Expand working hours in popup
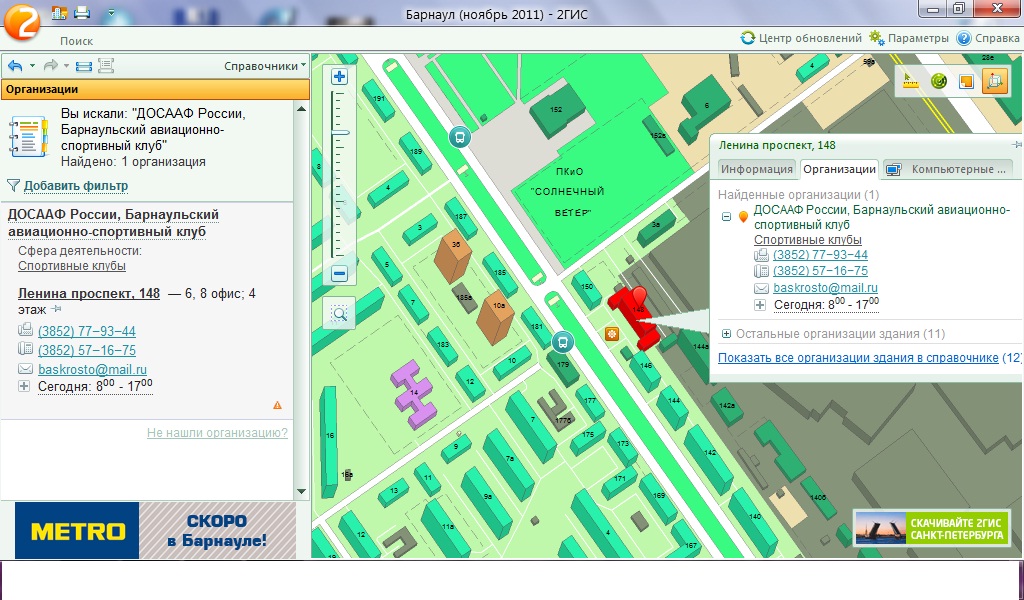Viewport: 1024px width, 600px height. (x=760, y=305)
